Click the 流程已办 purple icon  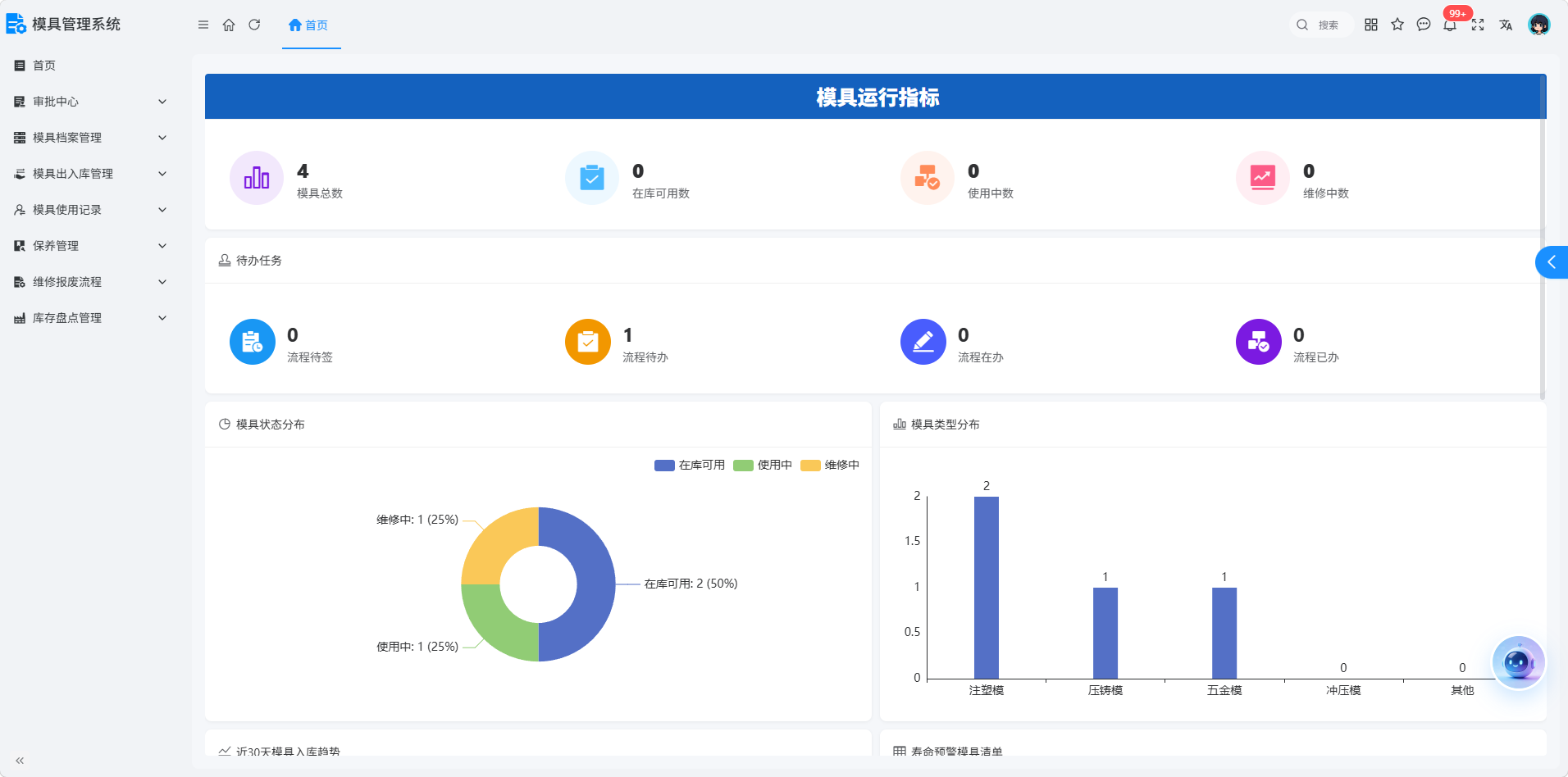coord(1259,342)
